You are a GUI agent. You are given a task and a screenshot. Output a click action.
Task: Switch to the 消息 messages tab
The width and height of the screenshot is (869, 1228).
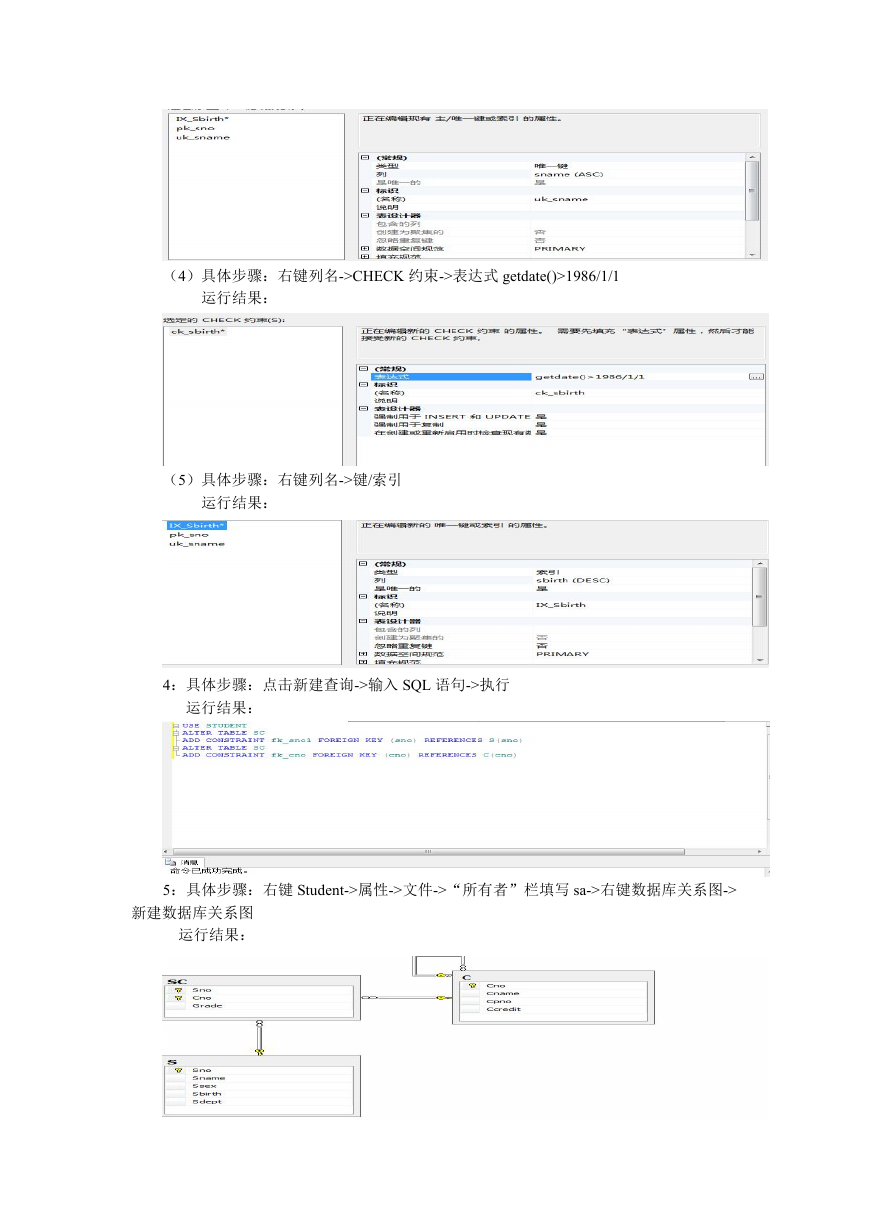(x=185, y=862)
